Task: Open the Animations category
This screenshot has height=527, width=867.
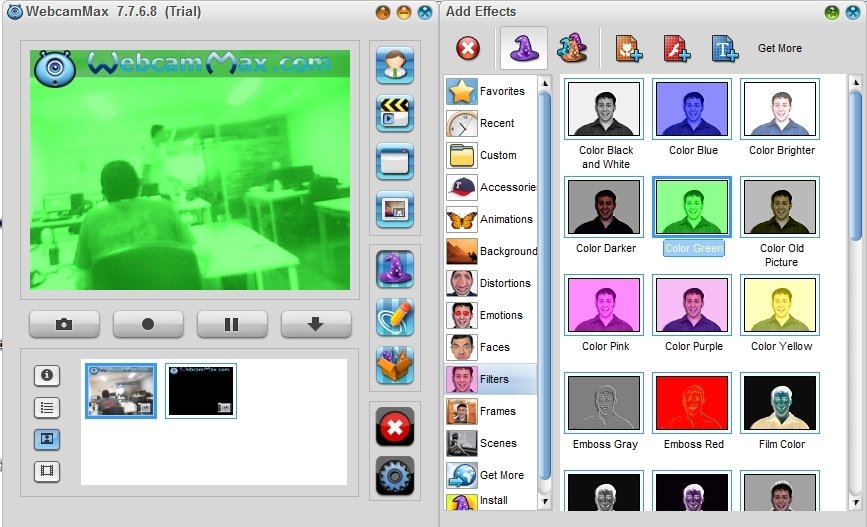Action: (x=491, y=220)
